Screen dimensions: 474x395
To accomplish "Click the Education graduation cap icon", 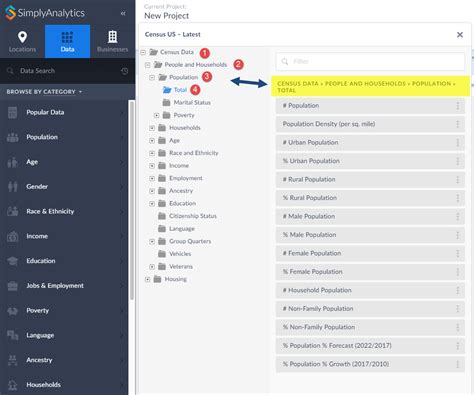I will click(x=13, y=261).
